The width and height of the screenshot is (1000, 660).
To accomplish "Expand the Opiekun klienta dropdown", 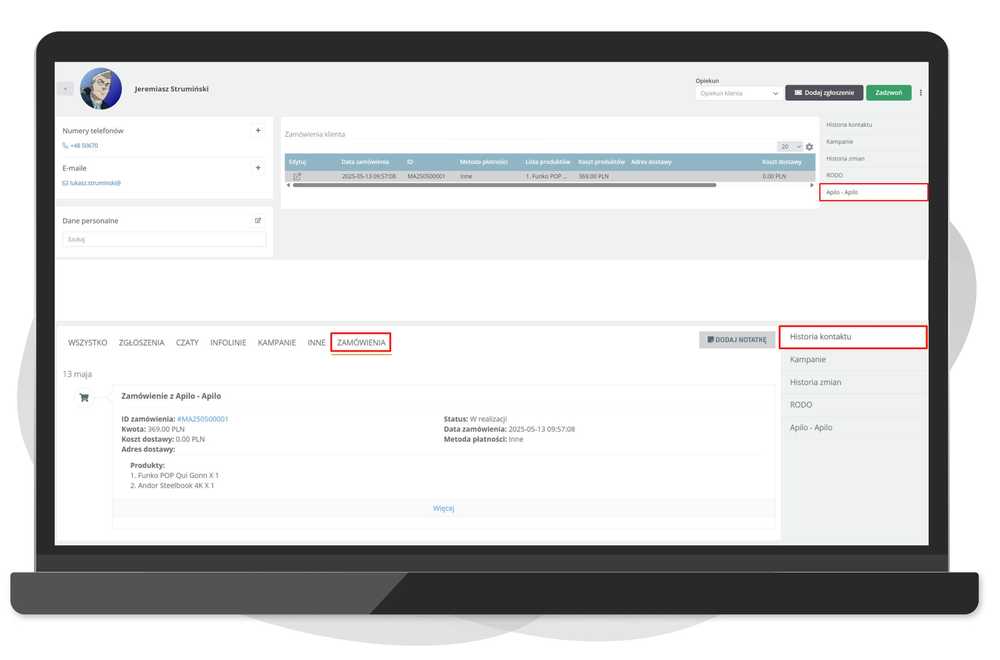I will coord(739,93).
